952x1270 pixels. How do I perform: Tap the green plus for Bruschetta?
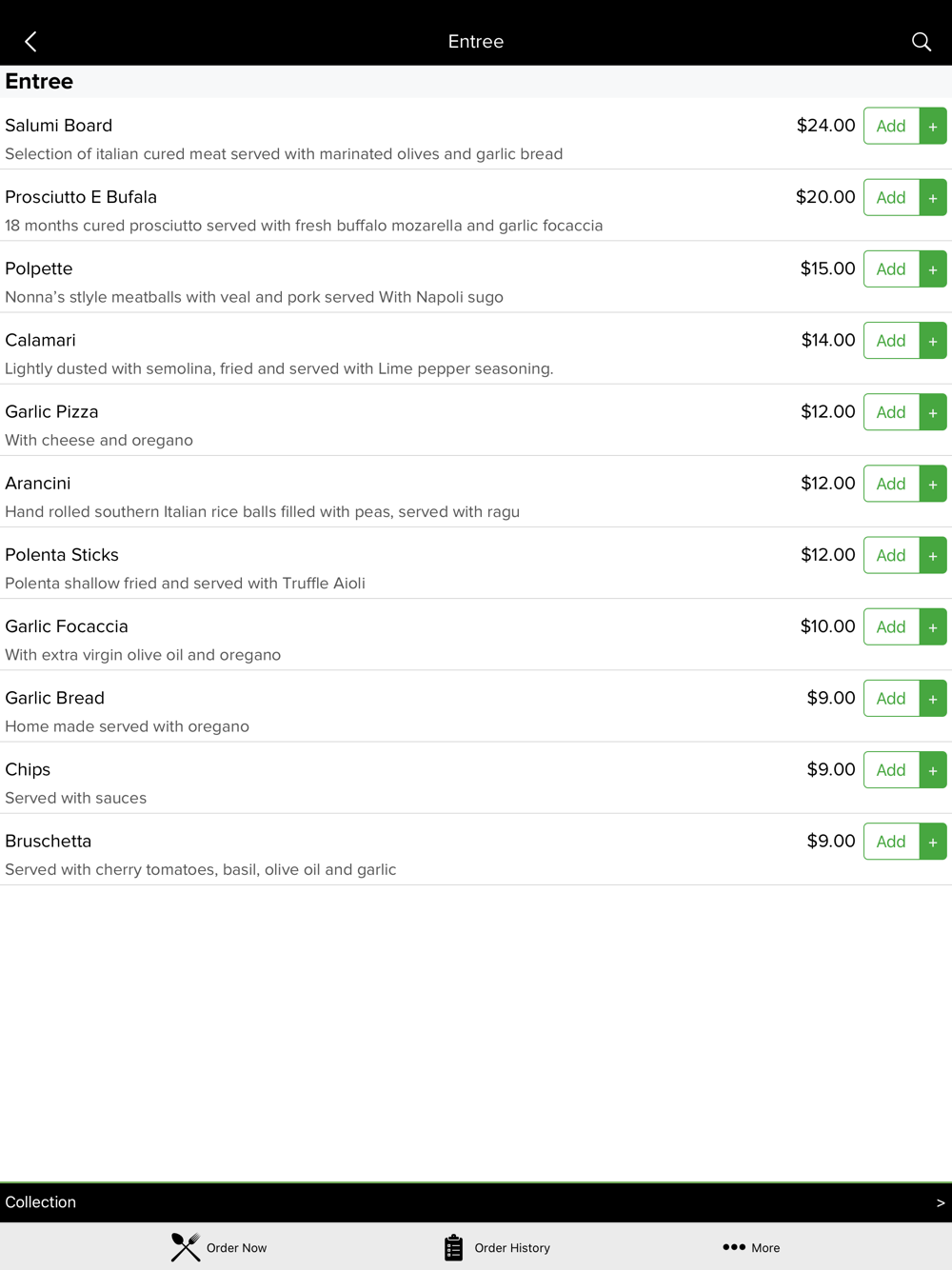pos(933,842)
